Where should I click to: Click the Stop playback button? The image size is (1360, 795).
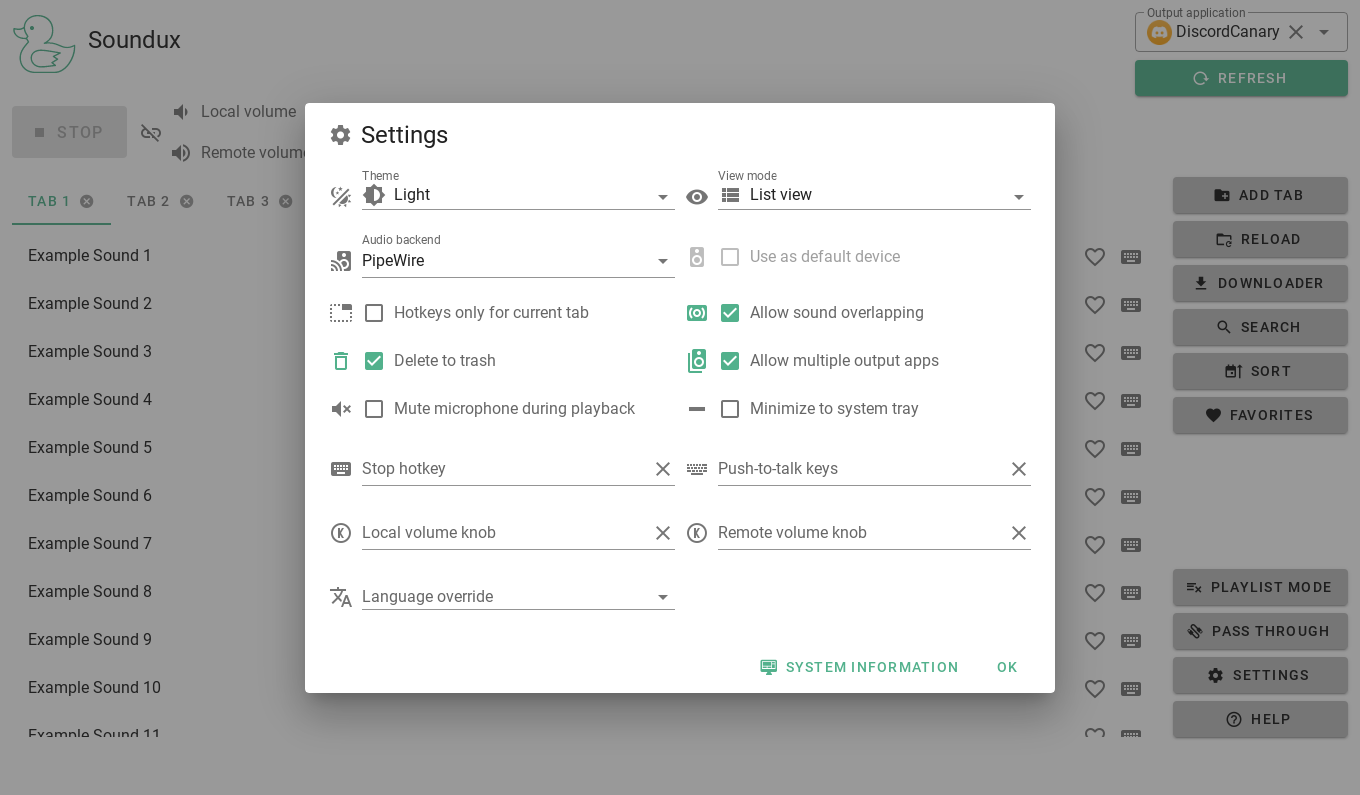click(x=69, y=132)
